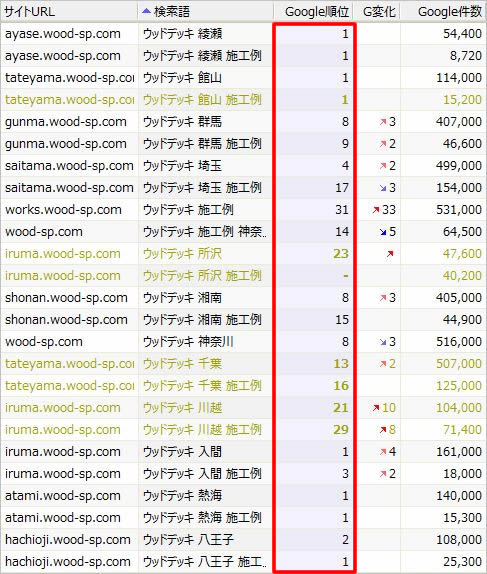Click the Google件数 value 15,300
This screenshot has height=574, width=487.
(462, 517)
